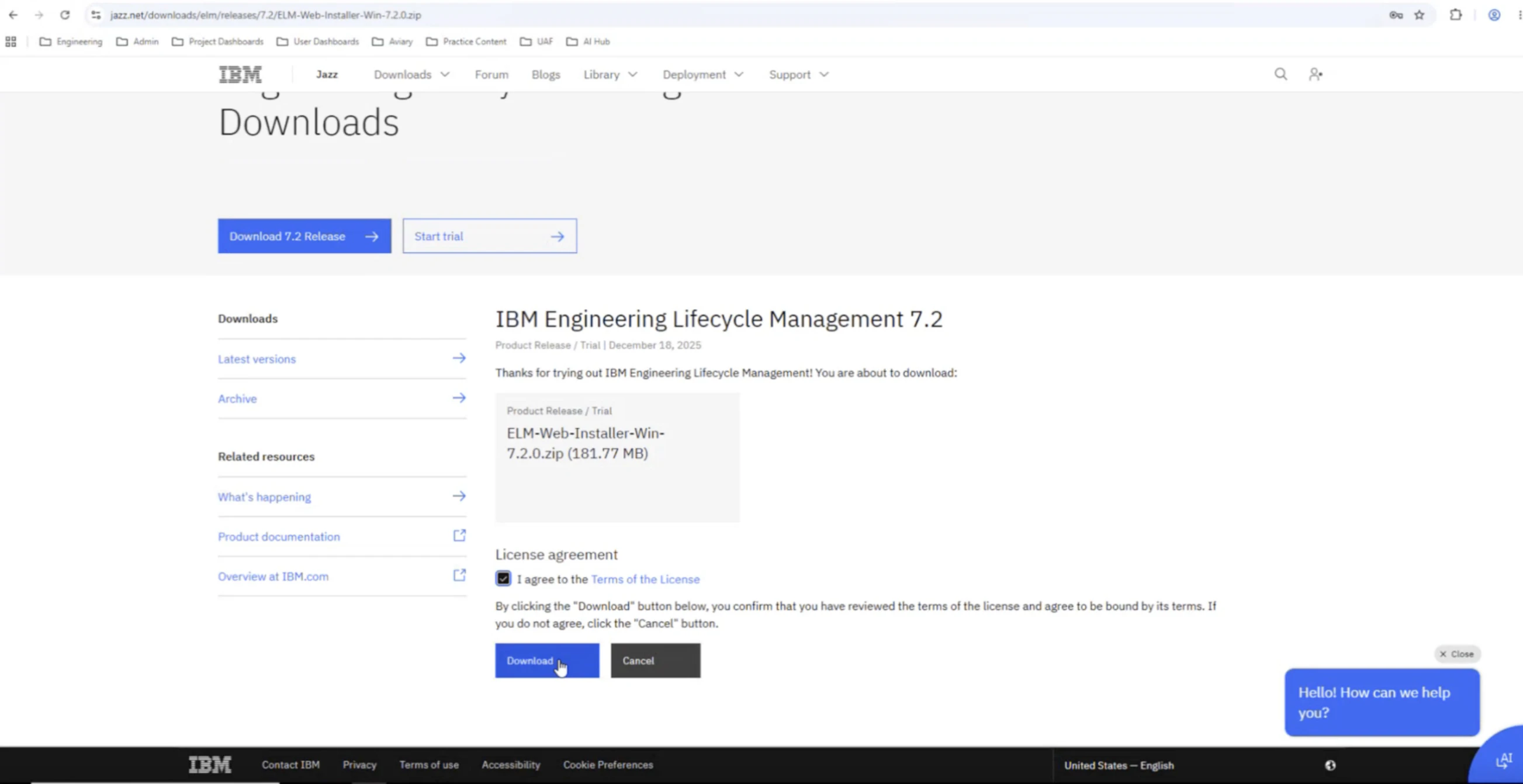Open the Terms of the License link
Screen dimensions: 1523x784
[x=645, y=579]
